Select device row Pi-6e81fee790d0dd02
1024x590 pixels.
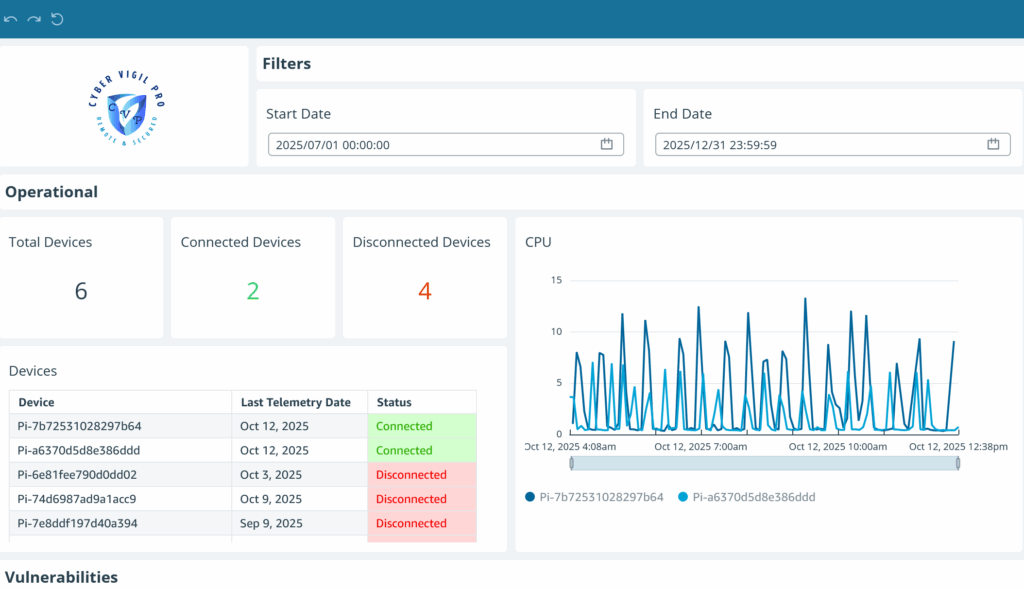[x=78, y=475]
